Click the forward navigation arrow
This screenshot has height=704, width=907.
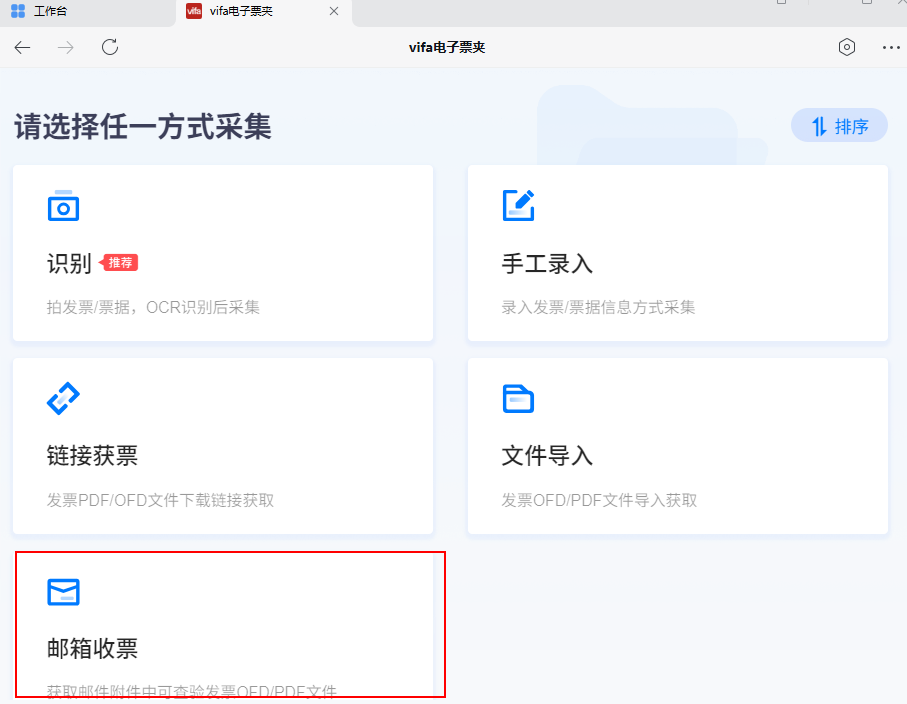coord(66,47)
